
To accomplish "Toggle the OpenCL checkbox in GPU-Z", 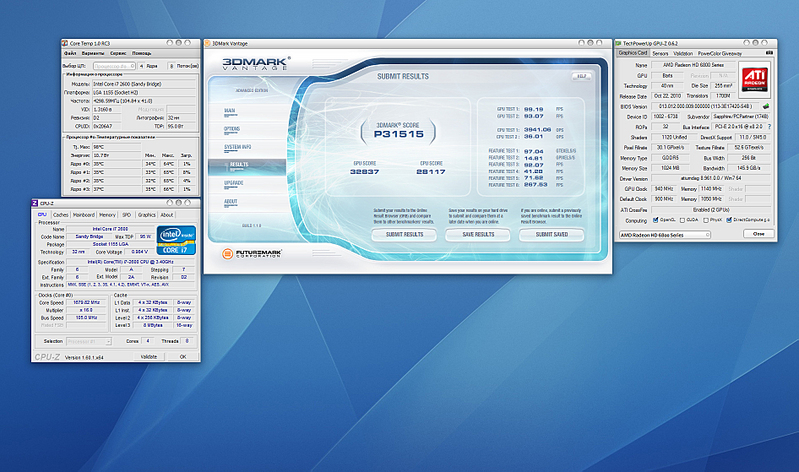I will 655,220.
